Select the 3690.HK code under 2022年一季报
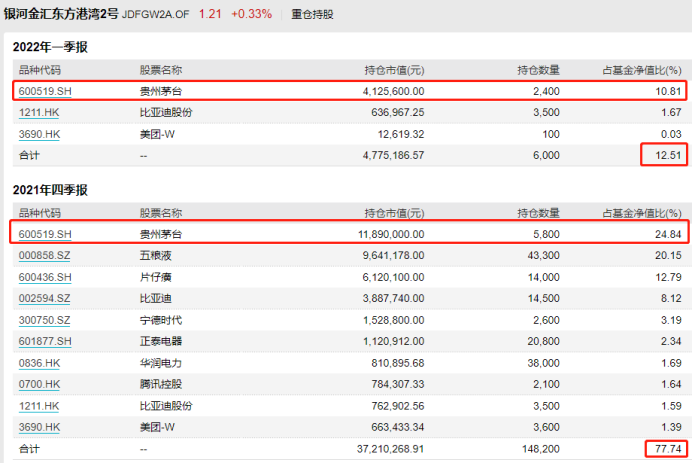This screenshot has width=693, height=463. [40, 134]
